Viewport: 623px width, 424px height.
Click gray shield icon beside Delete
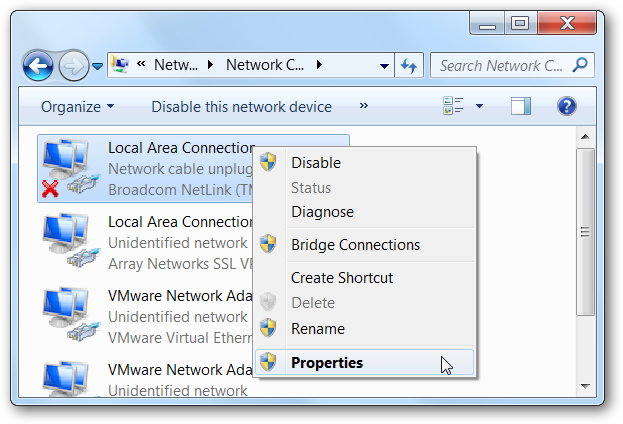pos(268,302)
